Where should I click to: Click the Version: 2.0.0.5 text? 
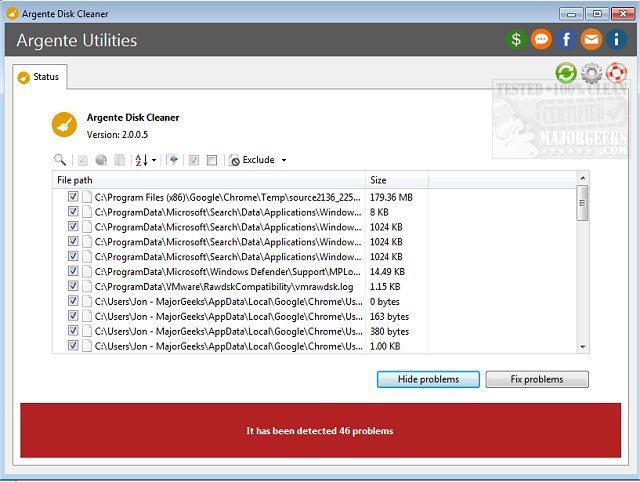tap(117, 135)
